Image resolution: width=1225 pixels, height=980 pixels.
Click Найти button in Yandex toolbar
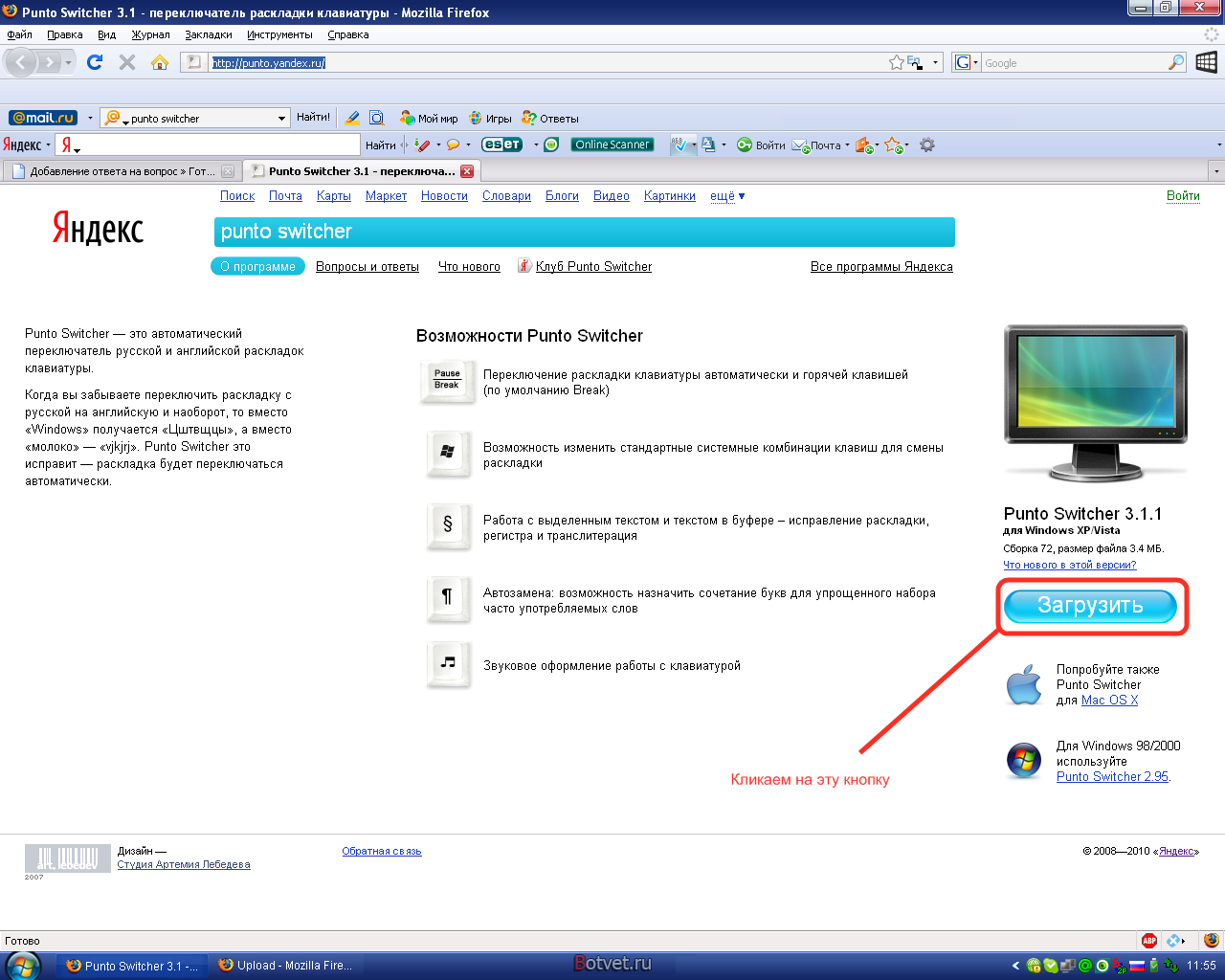380,145
